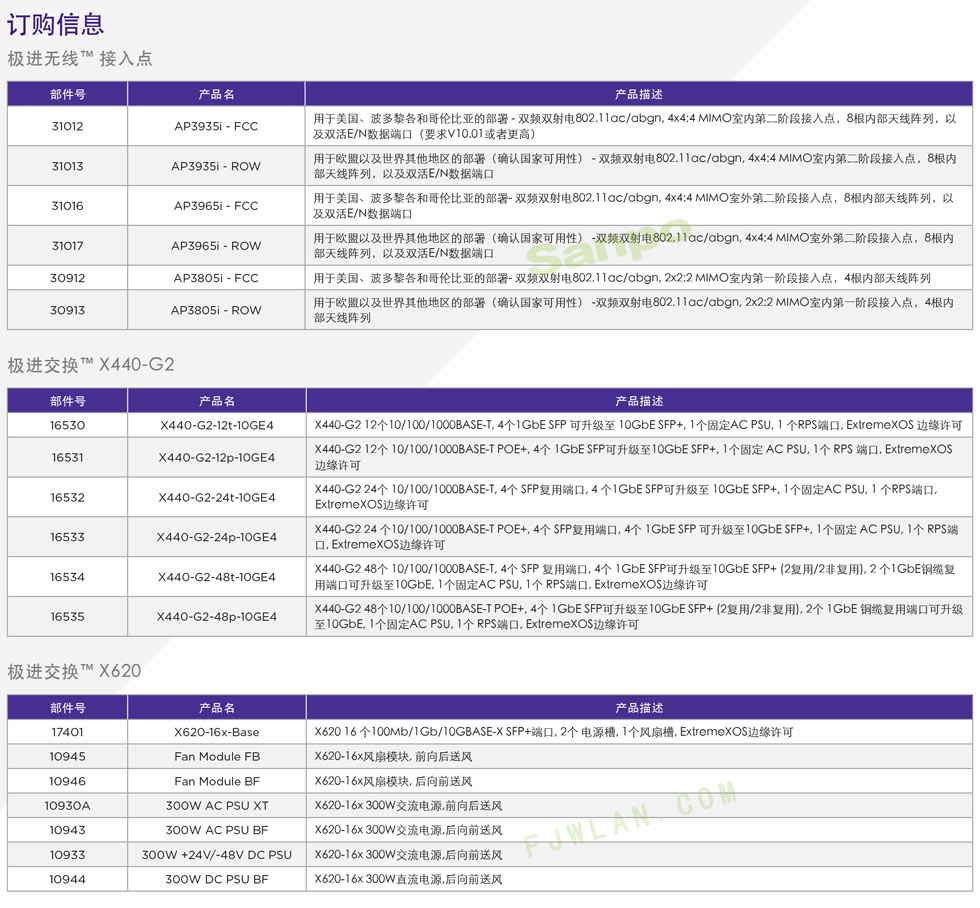980x908 pixels.
Task: Click part number 16531
Action: (x=68, y=457)
